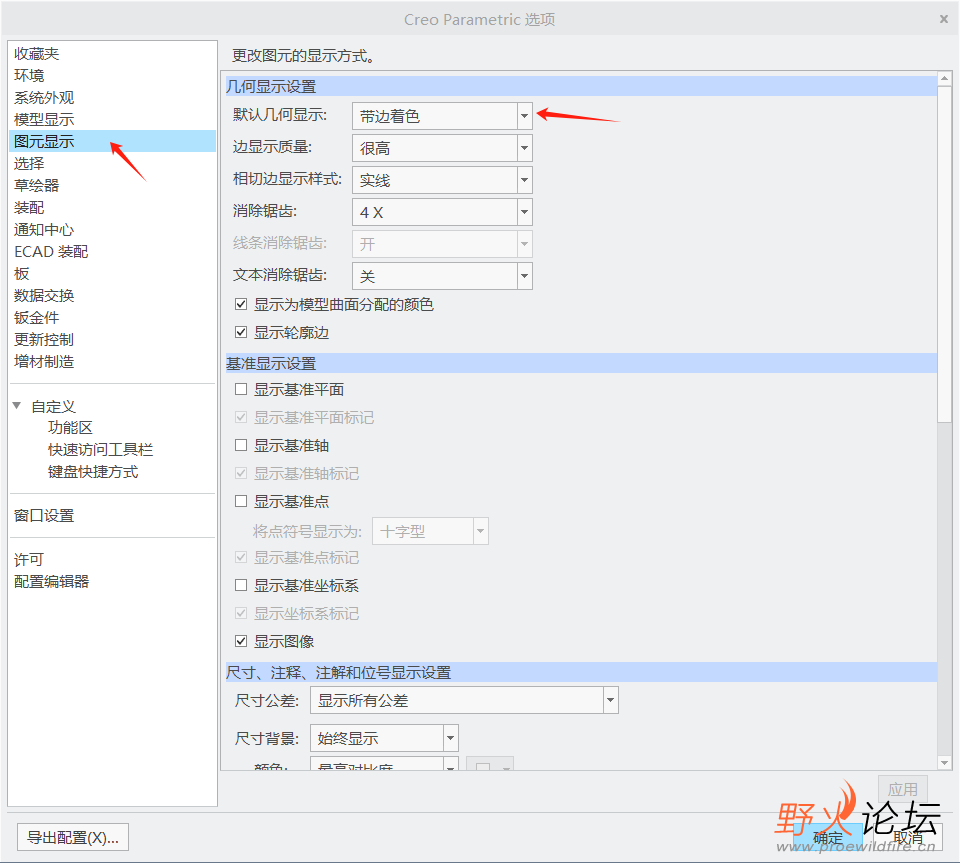Go to the 选择 options page
The image size is (960, 863).
point(29,163)
